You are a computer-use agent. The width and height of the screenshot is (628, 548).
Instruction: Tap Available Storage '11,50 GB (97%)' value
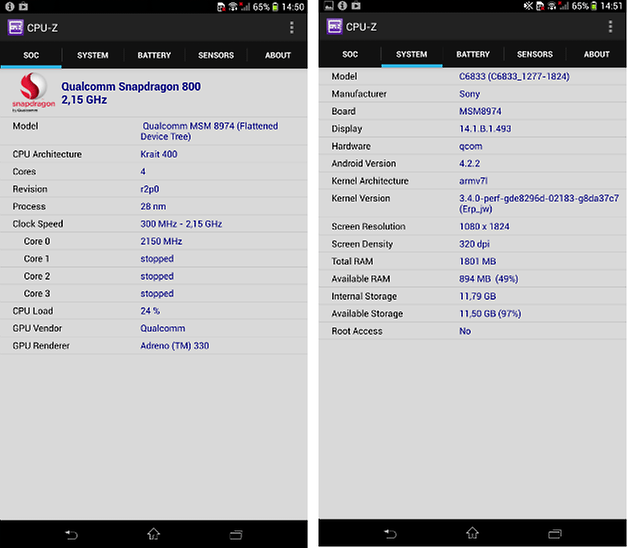[490, 314]
